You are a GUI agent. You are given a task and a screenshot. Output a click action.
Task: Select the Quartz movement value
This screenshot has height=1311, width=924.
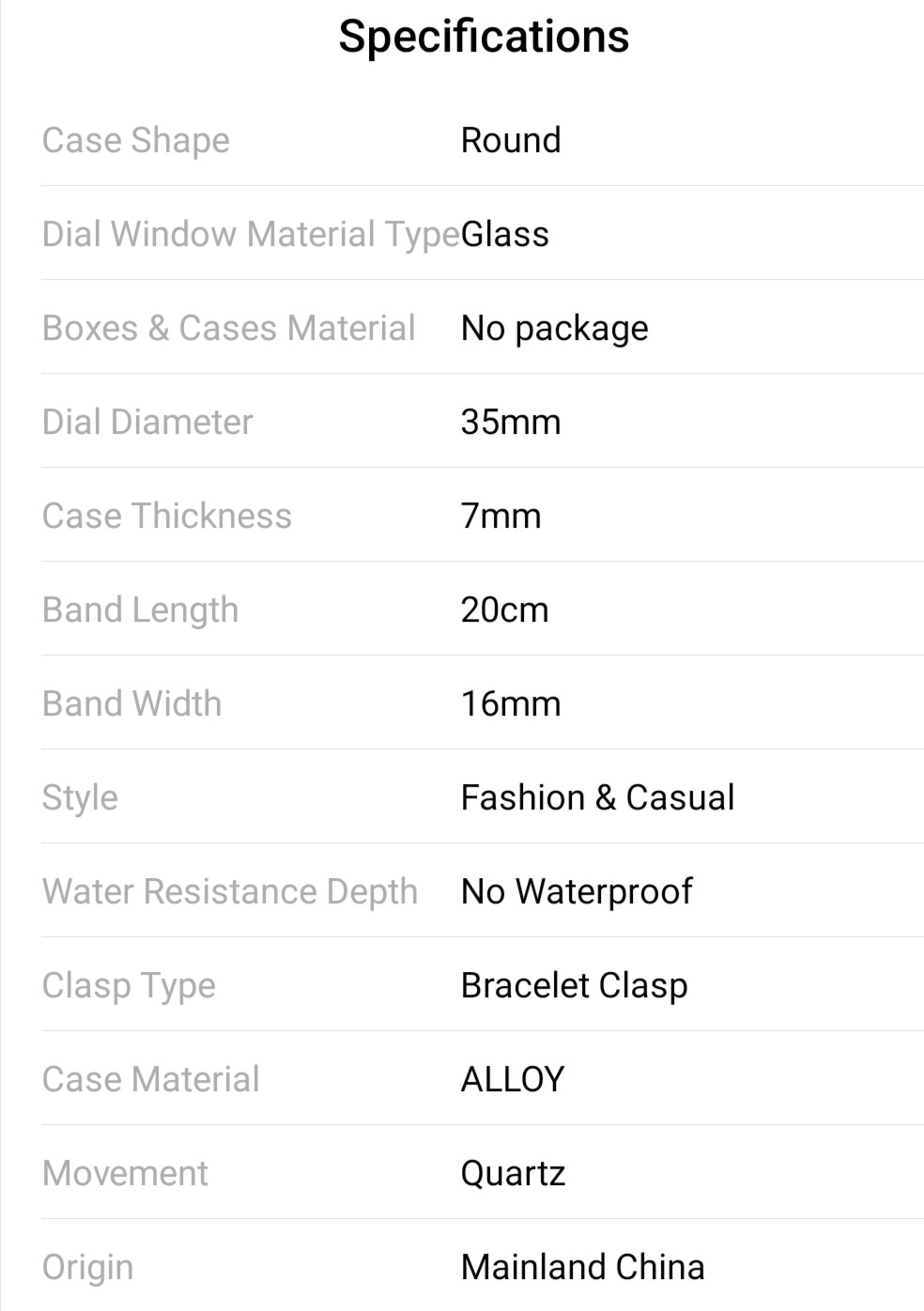click(x=513, y=1174)
